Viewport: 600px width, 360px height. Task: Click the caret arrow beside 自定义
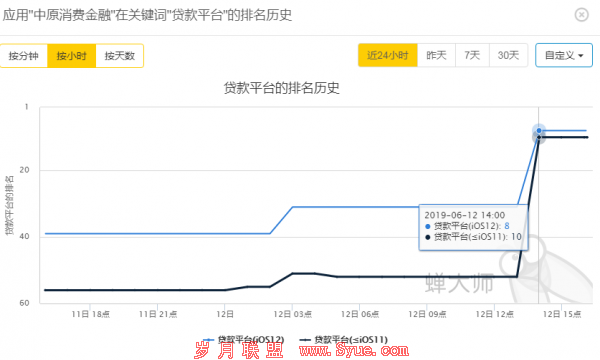tap(581, 56)
